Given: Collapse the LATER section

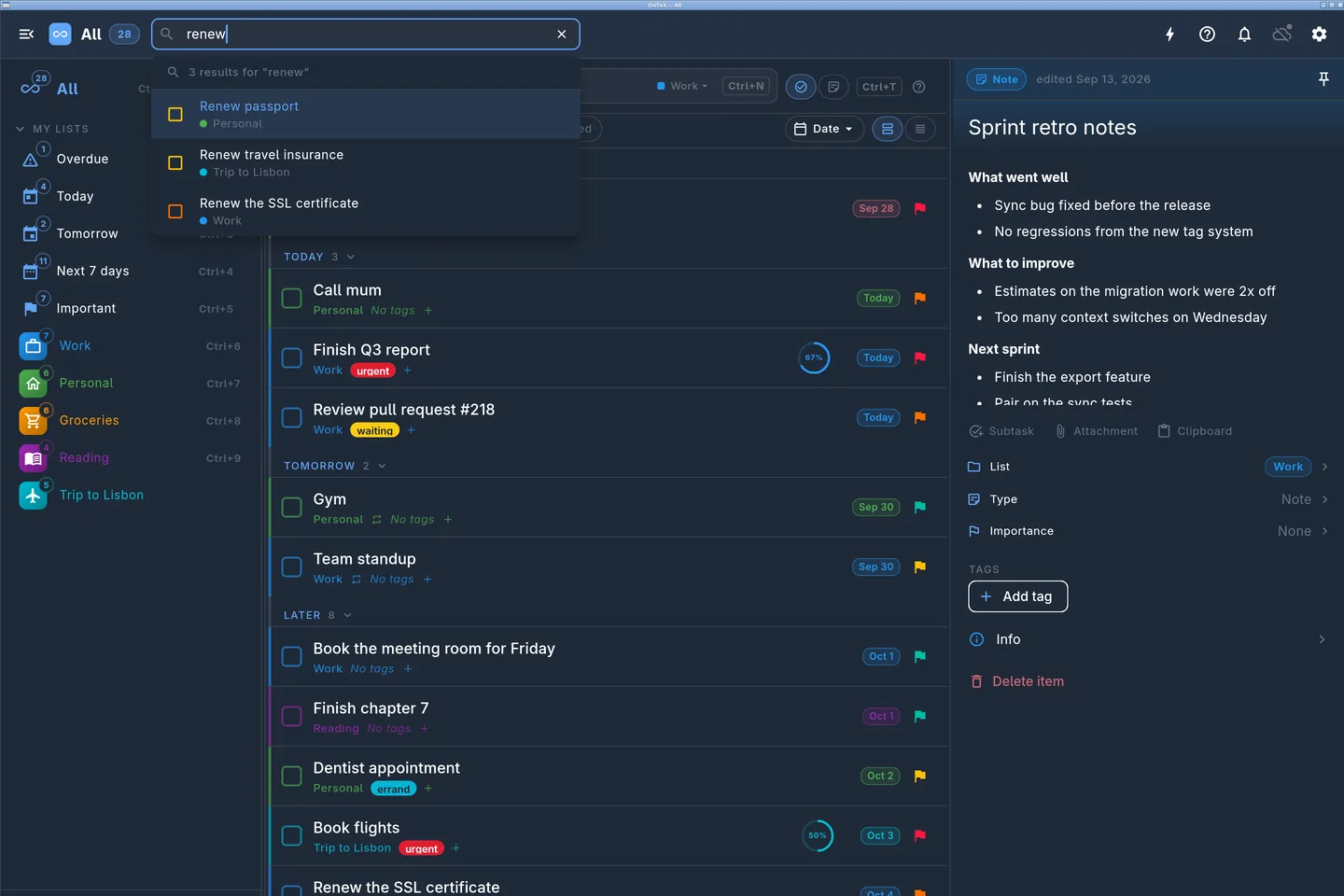Looking at the screenshot, I should [x=348, y=615].
